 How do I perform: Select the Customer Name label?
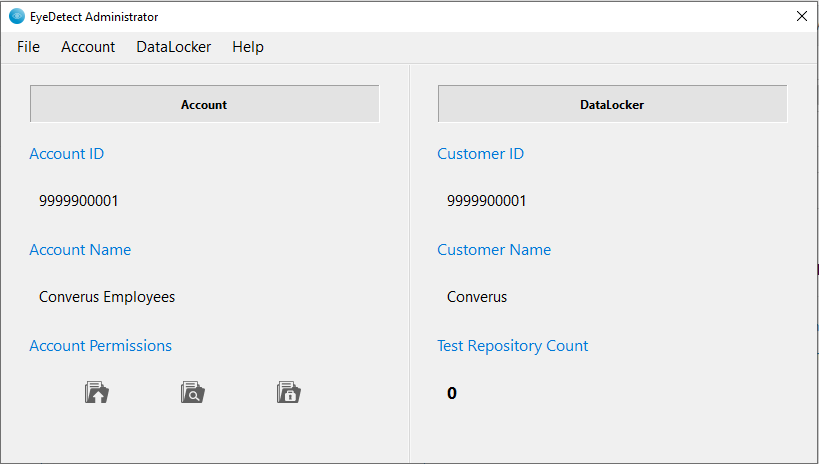click(494, 250)
